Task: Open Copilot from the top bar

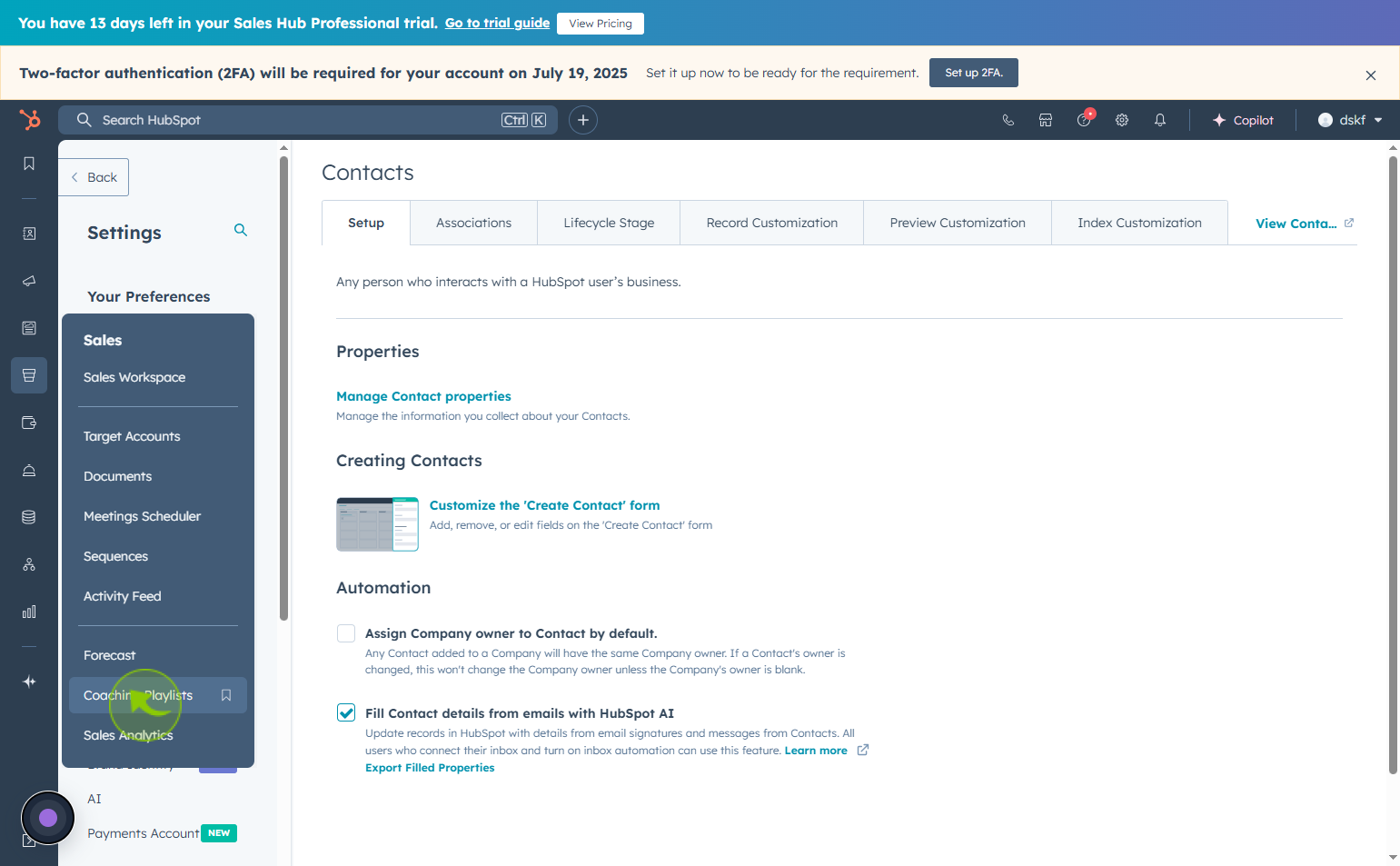Action: pyautogui.click(x=1243, y=120)
